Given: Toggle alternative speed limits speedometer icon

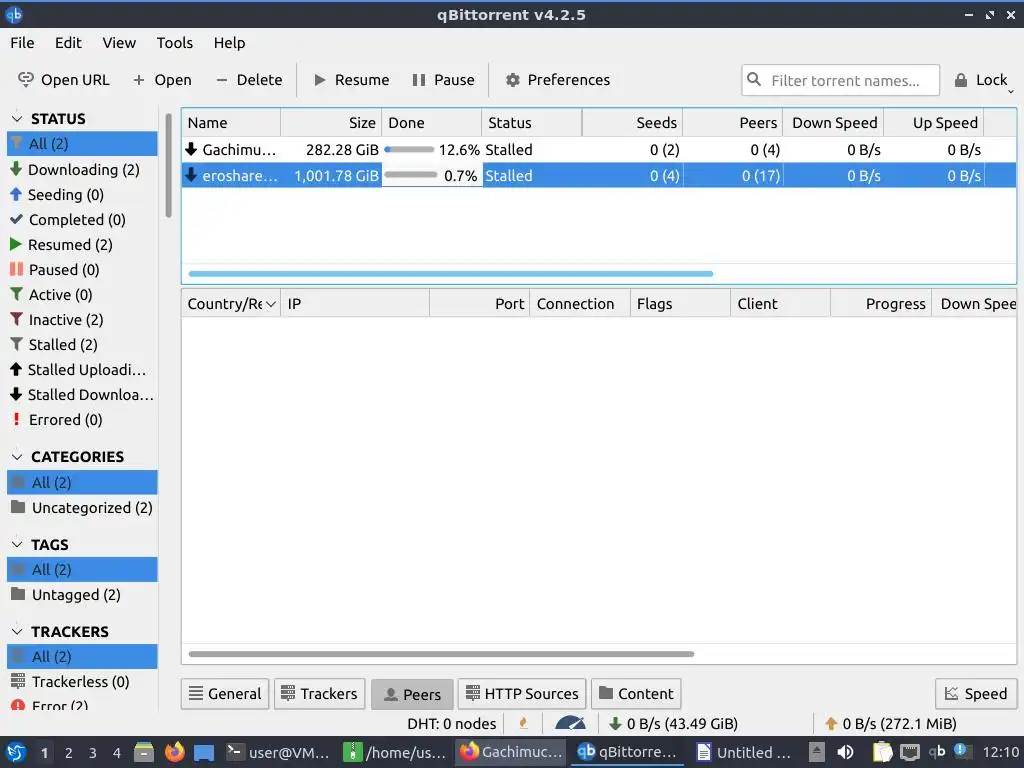Looking at the screenshot, I should pyautogui.click(x=570, y=723).
